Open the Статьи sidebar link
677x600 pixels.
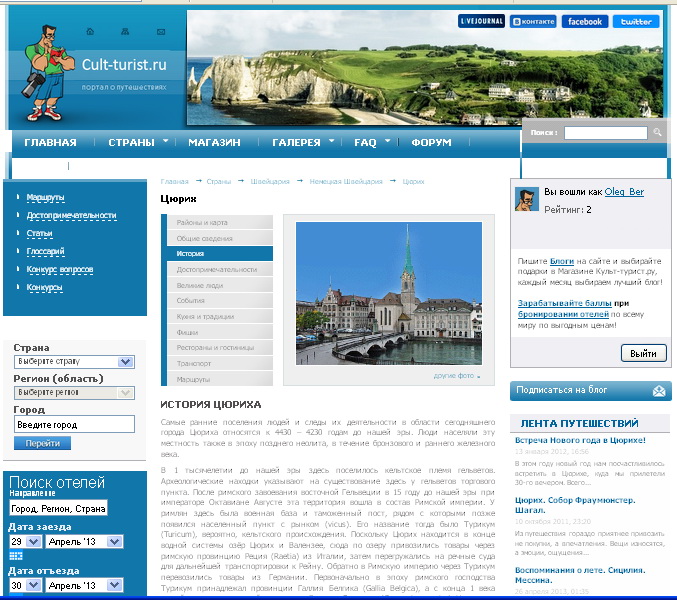39,234
